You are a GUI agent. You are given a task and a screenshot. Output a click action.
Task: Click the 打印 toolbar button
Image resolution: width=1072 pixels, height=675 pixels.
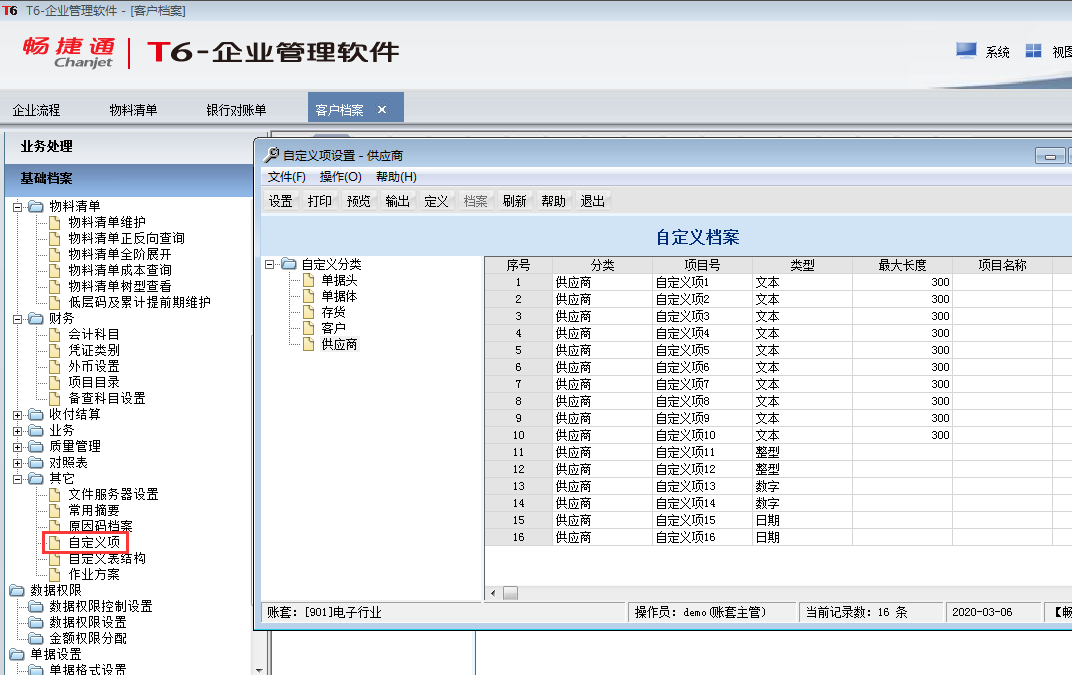[319, 201]
